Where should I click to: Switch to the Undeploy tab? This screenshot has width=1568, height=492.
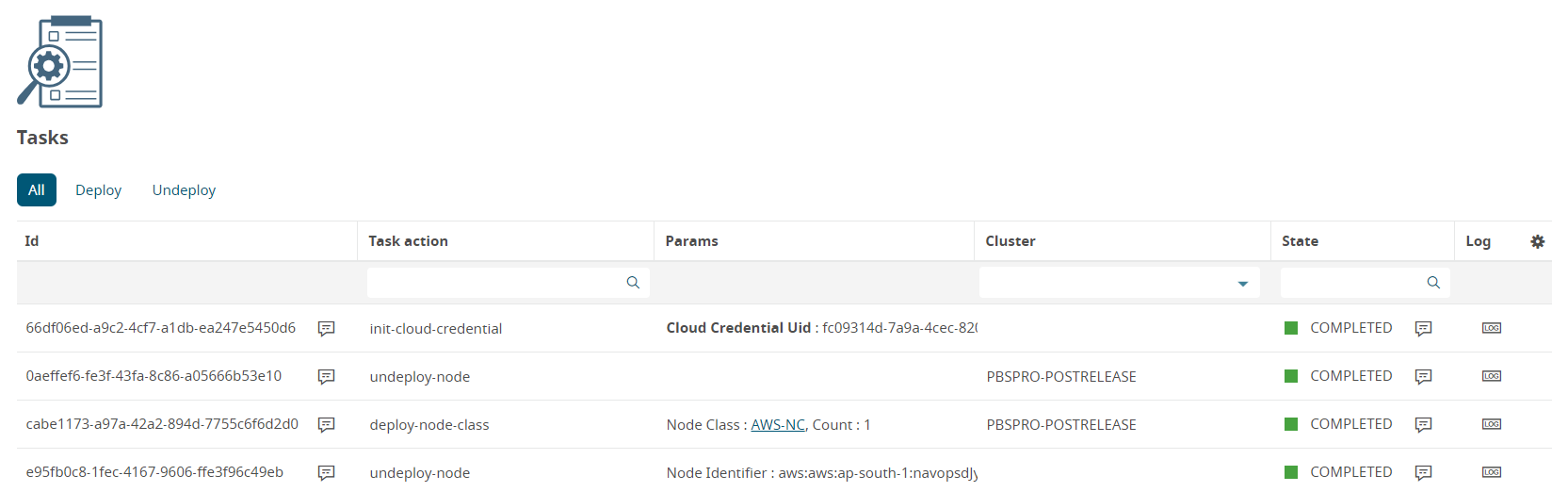pos(184,189)
